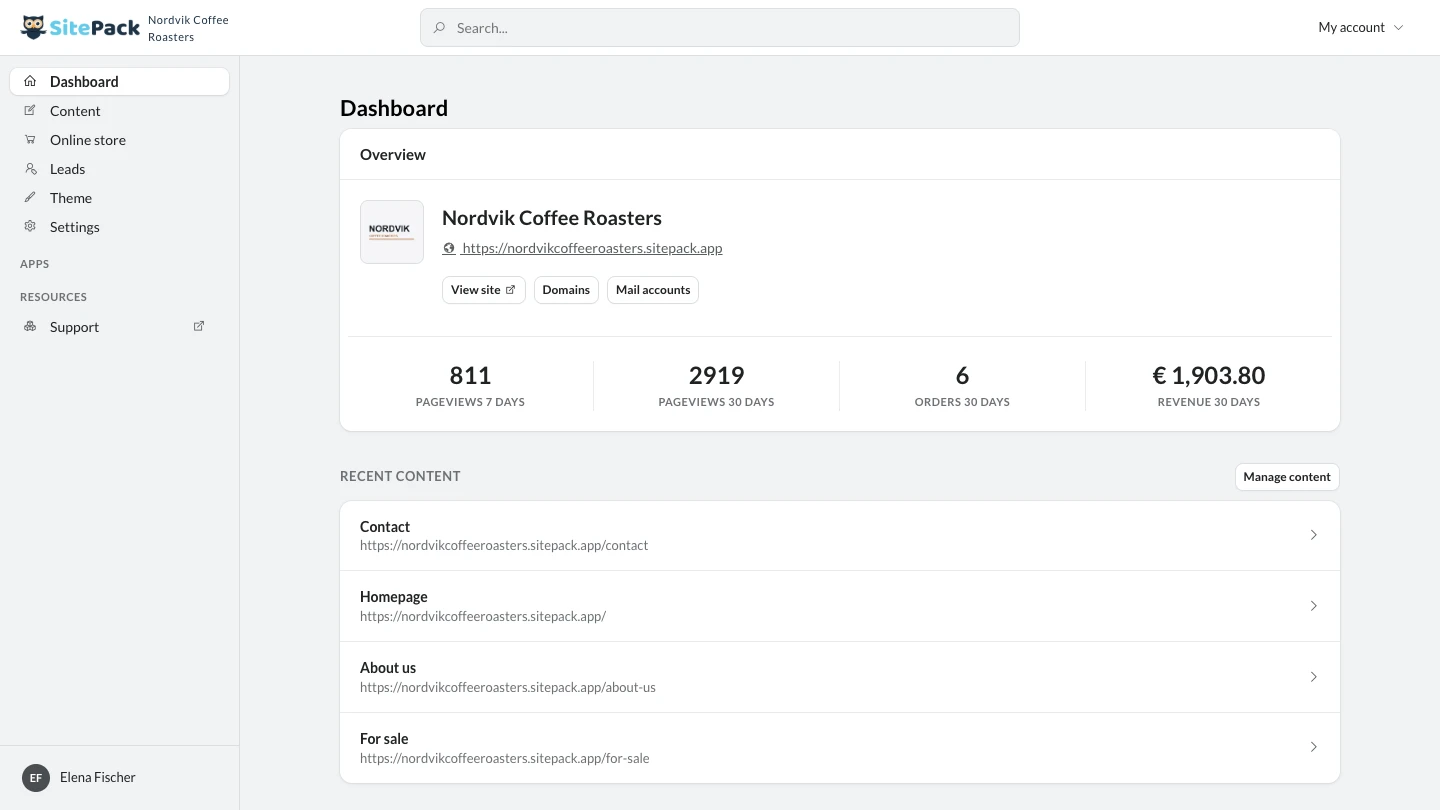This screenshot has height=810, width=1440.
Task: Click the globe icon beside site URL
Action: click(449, 248)
